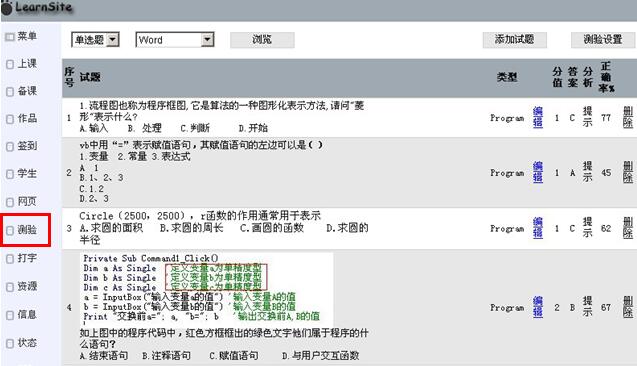The height and width of the screenshot is (366, 637).
Task: Click correct rate 45 in question 2
Action: coord(606,173)
